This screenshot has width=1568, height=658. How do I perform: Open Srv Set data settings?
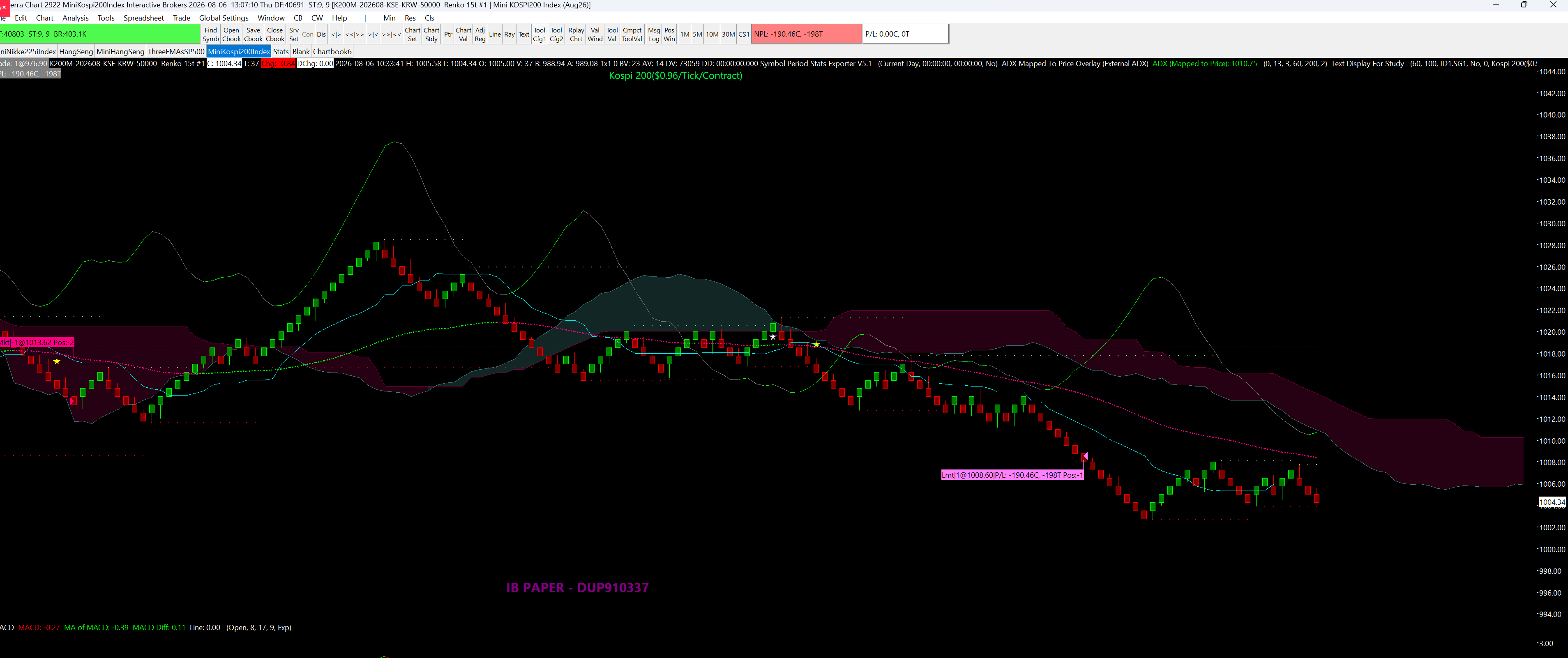click(294, 34)
